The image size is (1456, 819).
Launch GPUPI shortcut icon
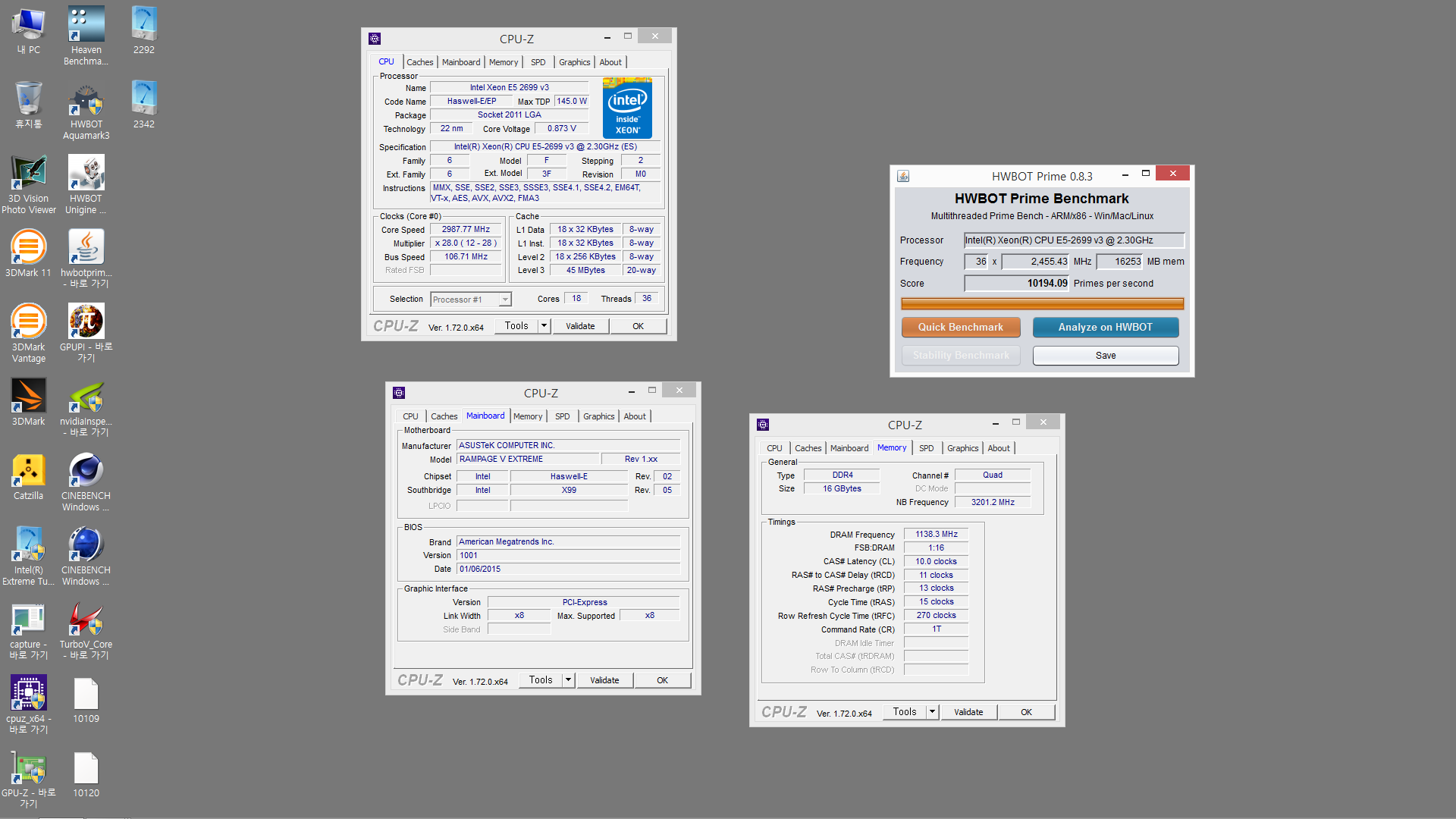tap(86, 333)
